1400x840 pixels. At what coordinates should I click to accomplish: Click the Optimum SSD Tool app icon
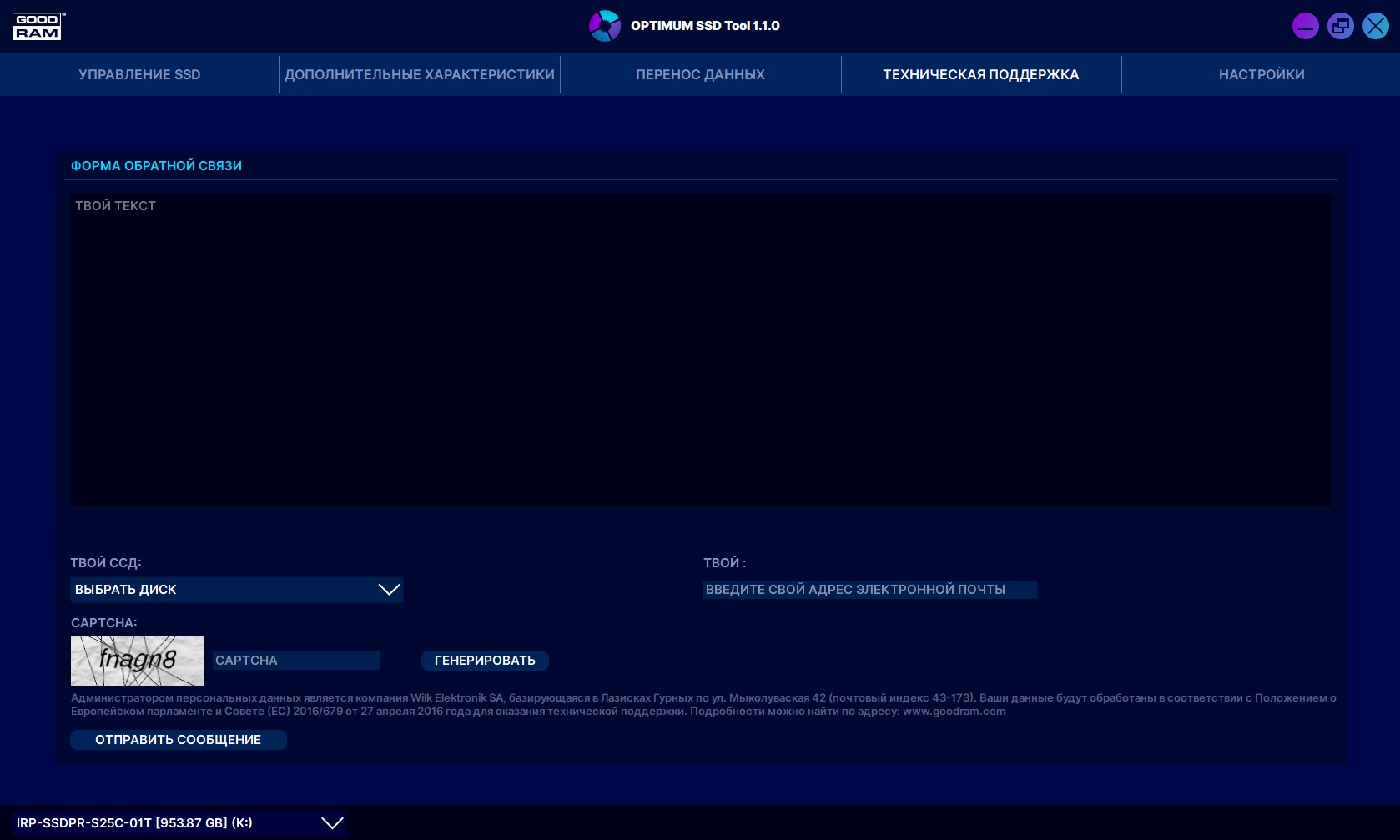[604, 26]
